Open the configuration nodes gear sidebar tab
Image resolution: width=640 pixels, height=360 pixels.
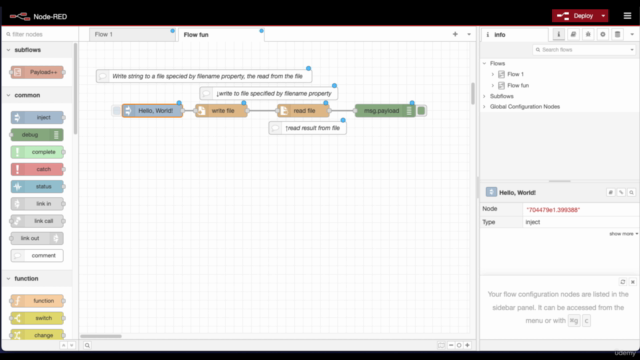click(x=603, y=35)
